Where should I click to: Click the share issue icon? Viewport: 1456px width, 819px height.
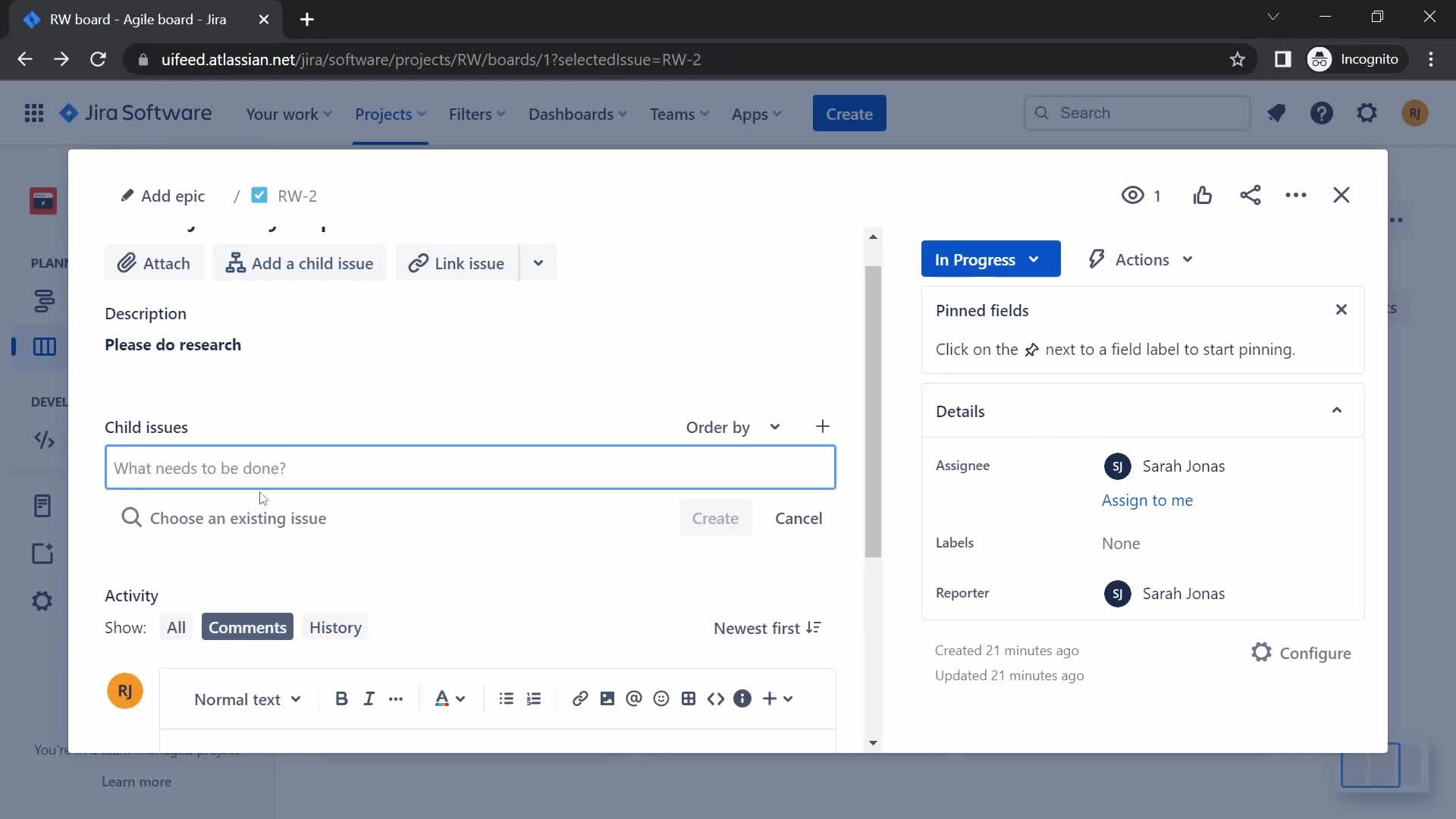1250,196
